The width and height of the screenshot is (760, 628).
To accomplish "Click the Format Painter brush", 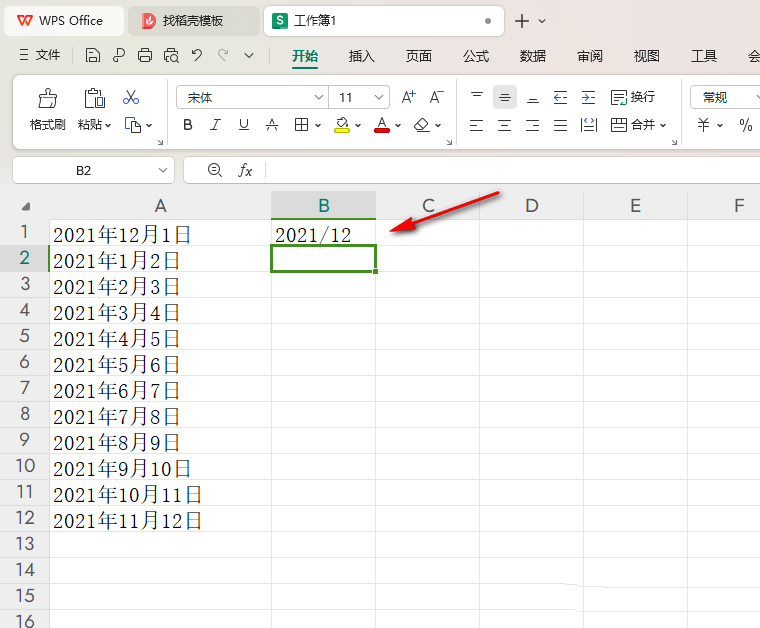I will tap(48, 98).
